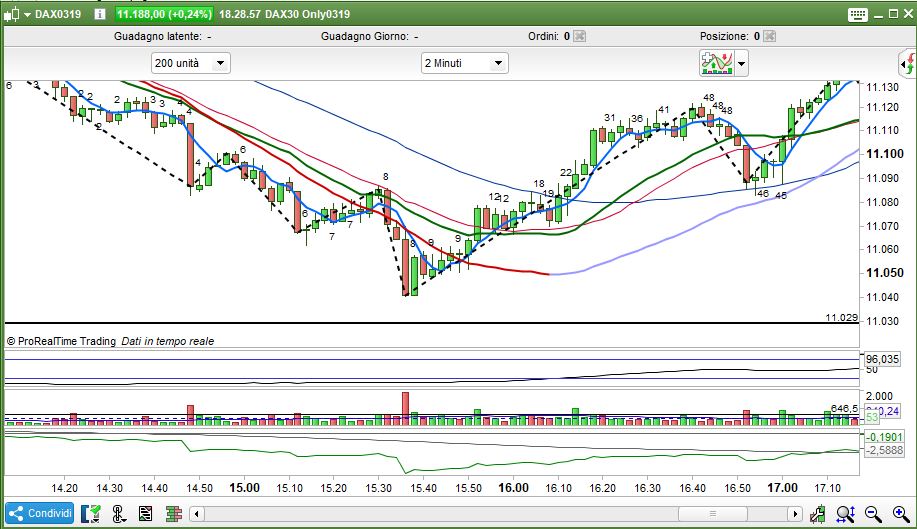Click the 11.188,00 (+0,24%) price label
Image resolution: width=917 pixels, height=529 pixels.
click(x=164, y=14)
